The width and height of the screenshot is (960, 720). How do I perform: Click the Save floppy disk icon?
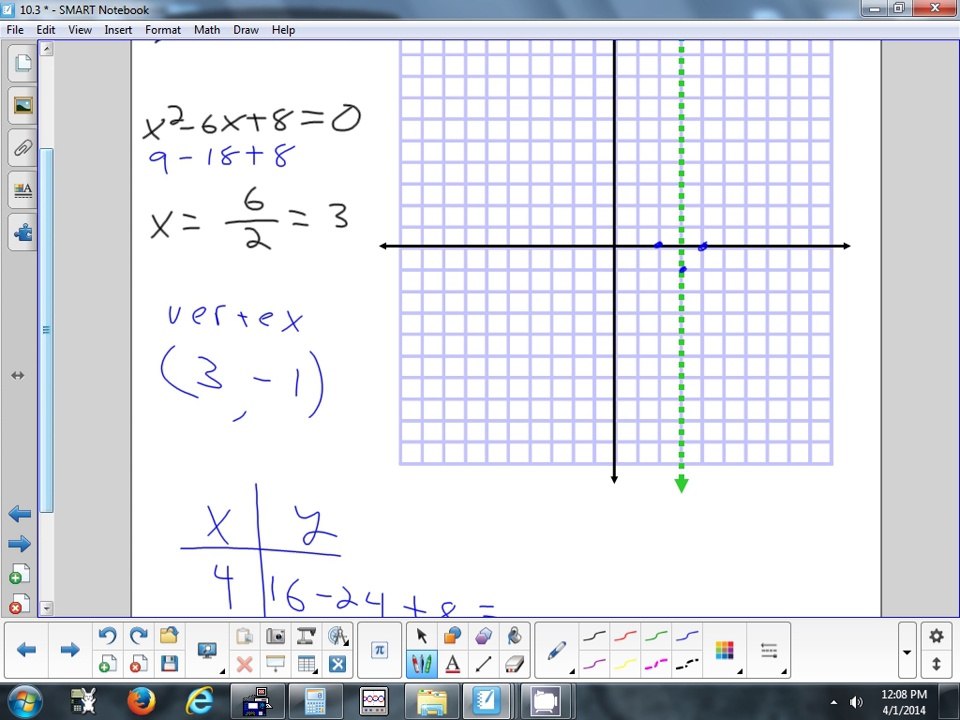169,664
